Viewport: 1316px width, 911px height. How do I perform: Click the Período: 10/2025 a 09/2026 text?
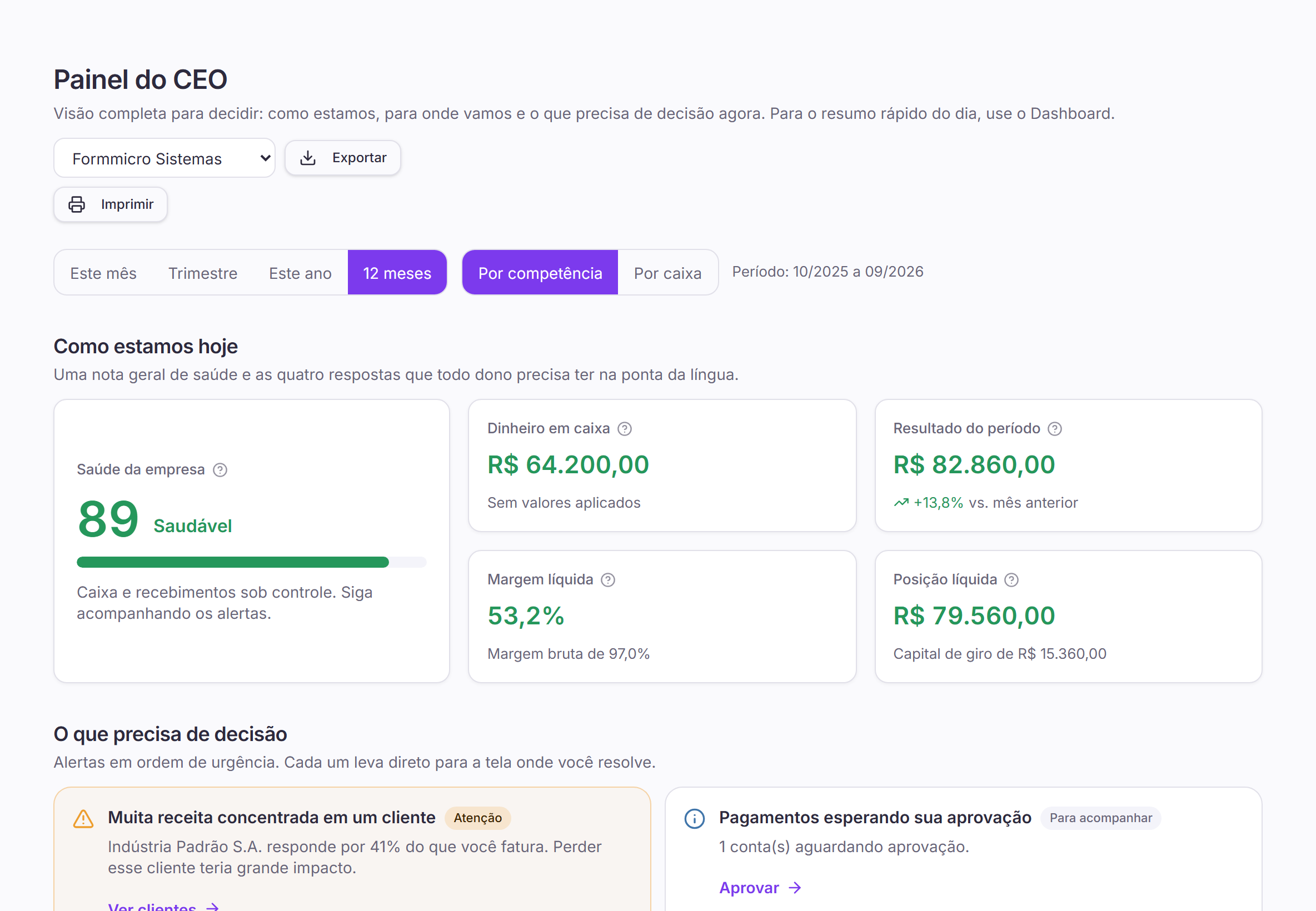pos(828,272)
